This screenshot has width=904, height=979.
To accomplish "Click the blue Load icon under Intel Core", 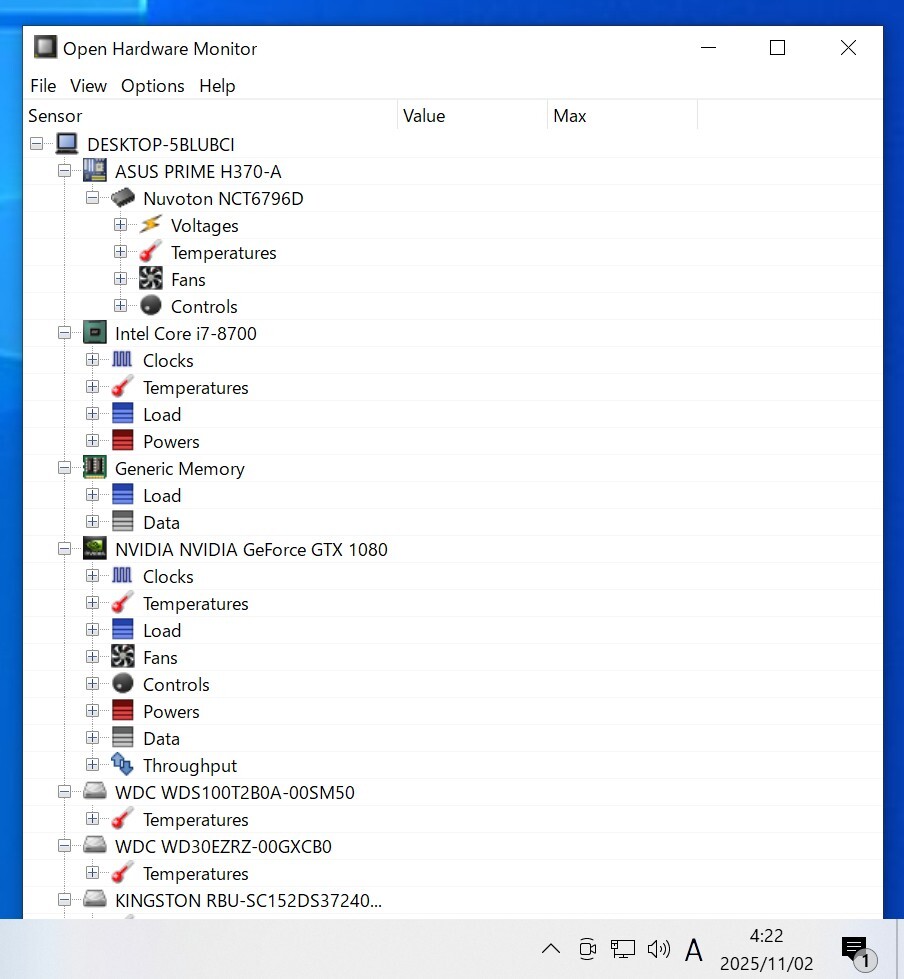I will [x=122, y=413].
